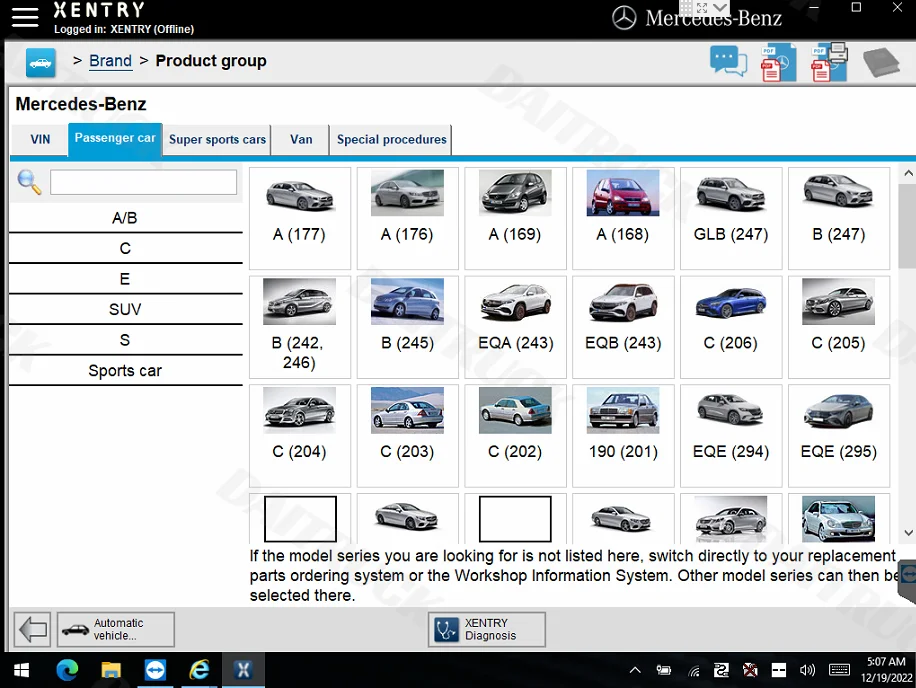Viewport: 916px width, 688px height.
Task: Select the C (205) model
Action: 838,327
